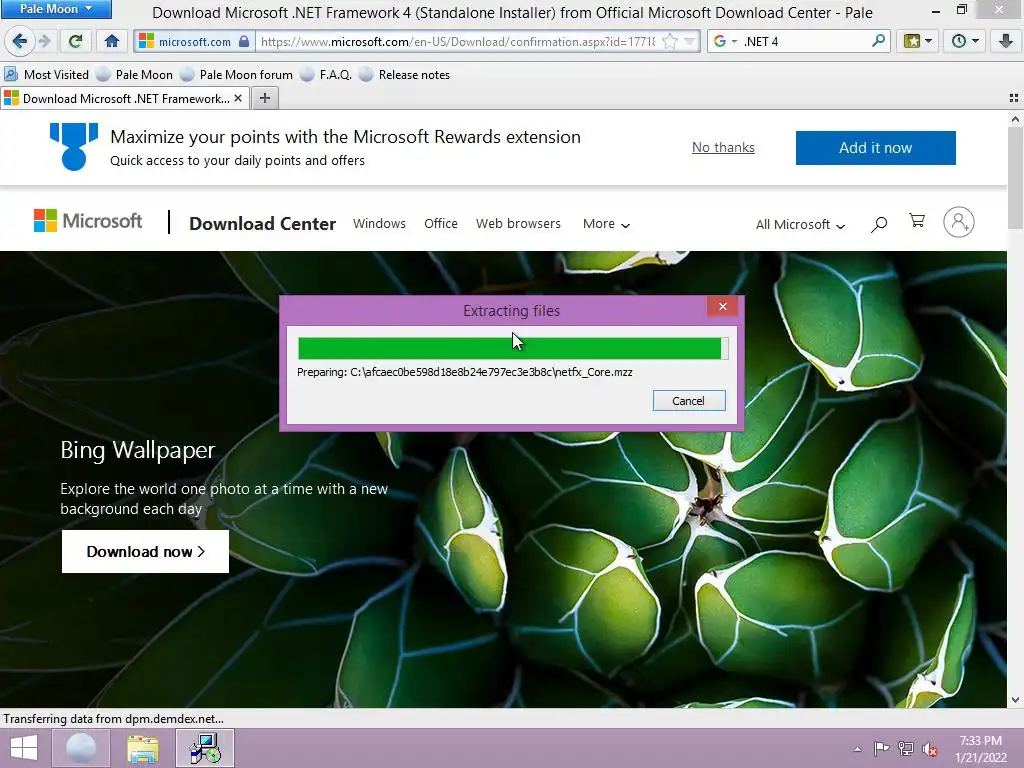Run the search with magnifier icon
1024x768 pixels.
(878, 41)
